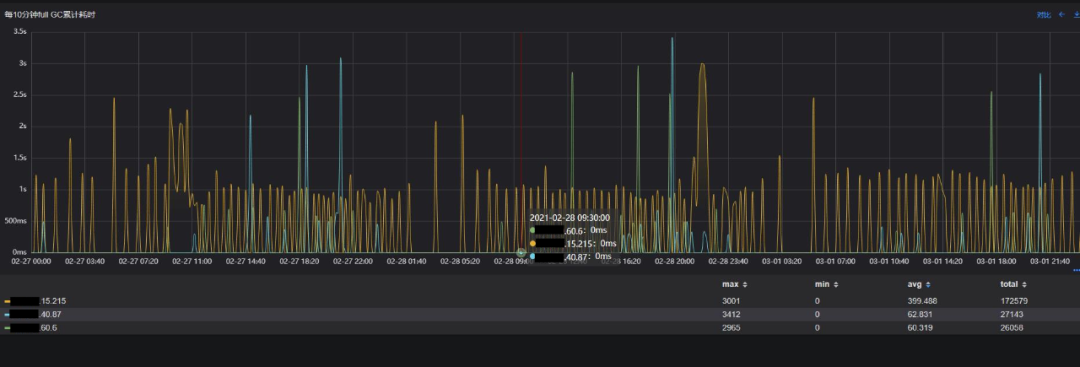Toggle the green .60.6 series color marker
The image size is (1080, 367).
click(7, 328)
